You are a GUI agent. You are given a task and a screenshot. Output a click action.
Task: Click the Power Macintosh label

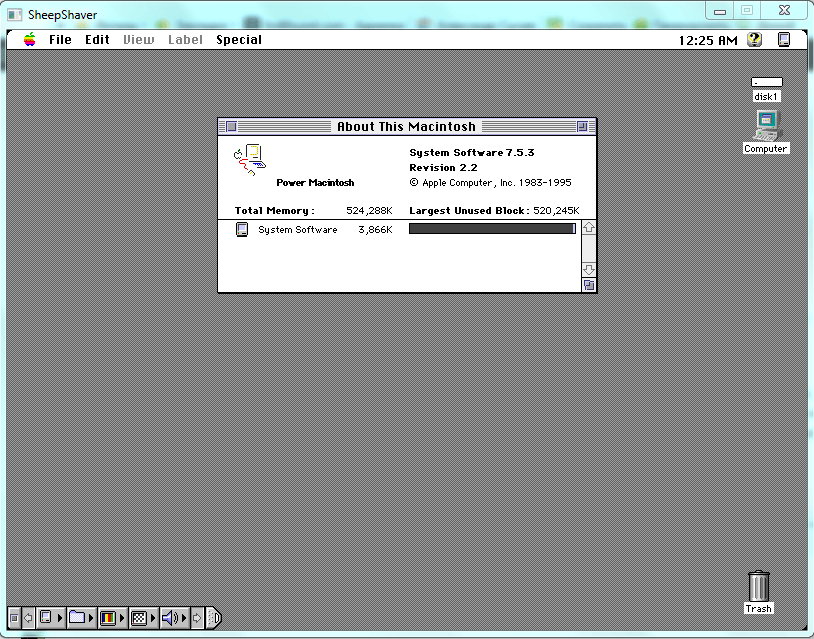click(315, 183)
